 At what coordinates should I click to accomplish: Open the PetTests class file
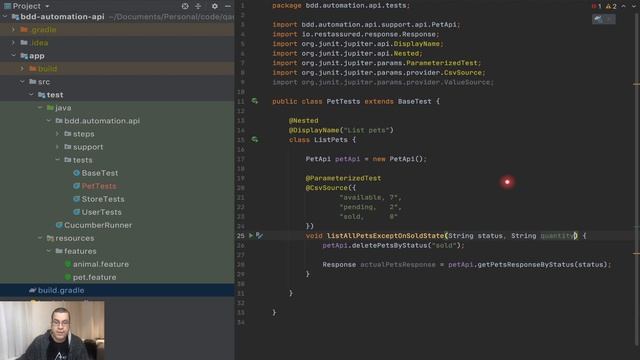click(x=99, y=186)
